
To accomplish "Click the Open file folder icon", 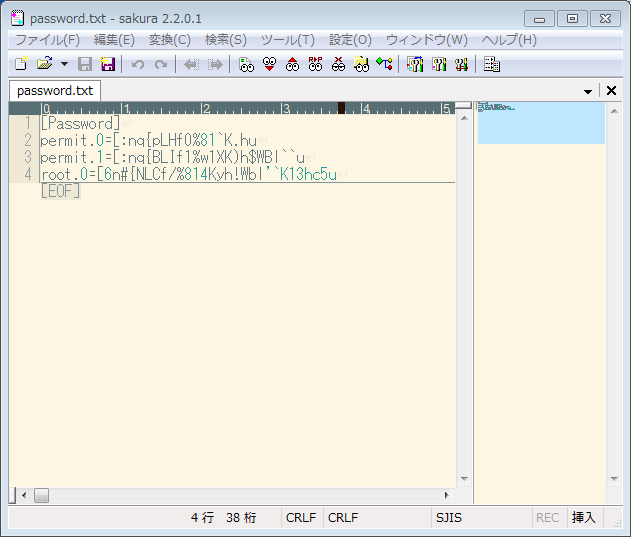I will [x=44, y=65].
